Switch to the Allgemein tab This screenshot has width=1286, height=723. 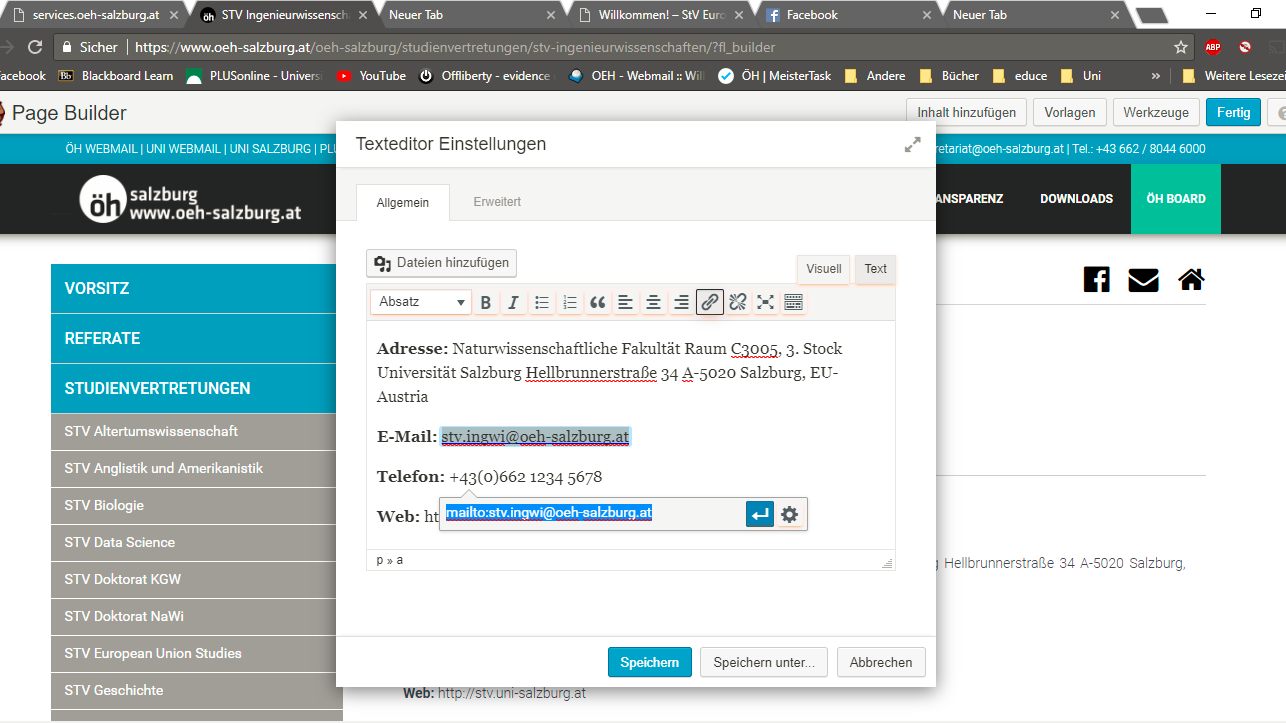pyautogui.click(x=403, y=202)
